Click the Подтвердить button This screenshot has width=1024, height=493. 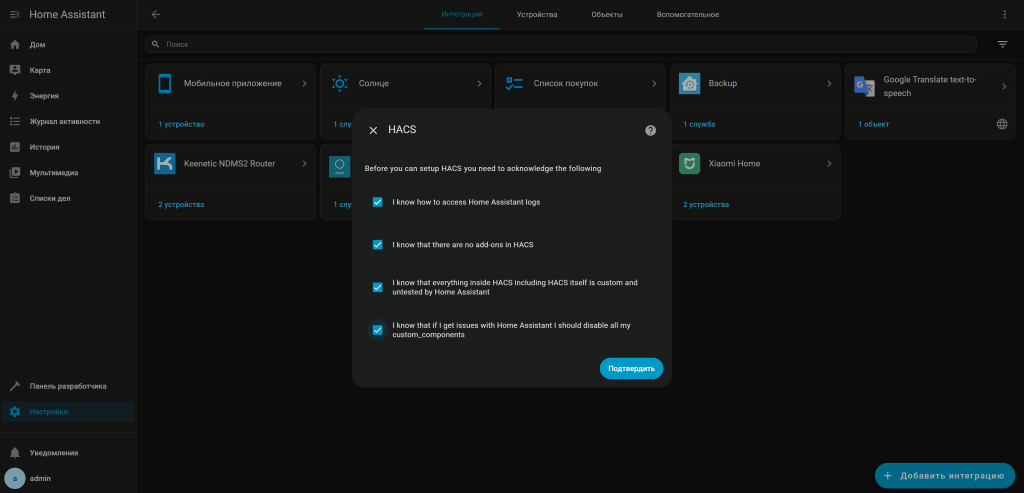pos(632,368)
